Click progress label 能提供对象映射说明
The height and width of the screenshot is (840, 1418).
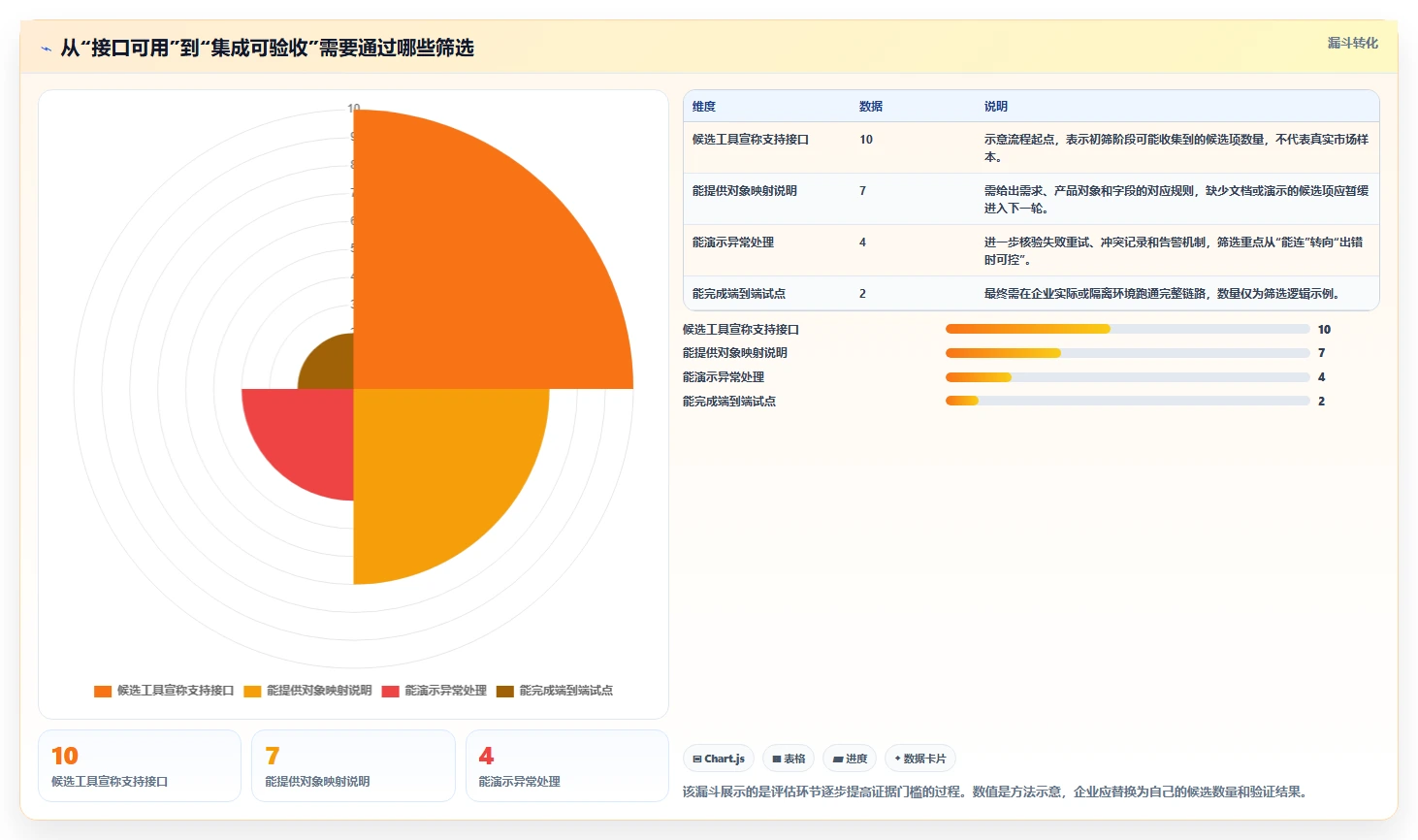click(x=735, y=353)
